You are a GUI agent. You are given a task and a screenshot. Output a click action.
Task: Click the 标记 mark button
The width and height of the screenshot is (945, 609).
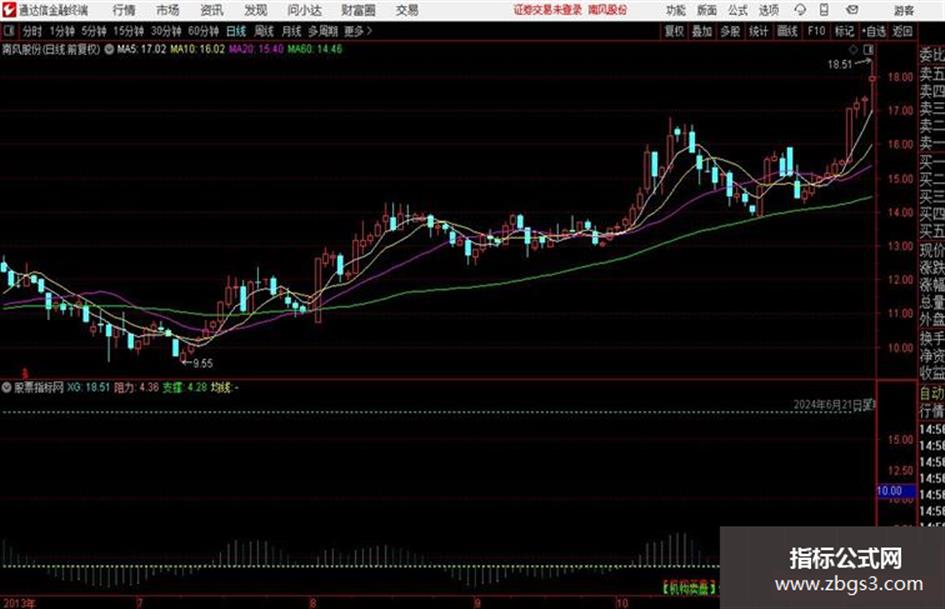tap(844, 31)
